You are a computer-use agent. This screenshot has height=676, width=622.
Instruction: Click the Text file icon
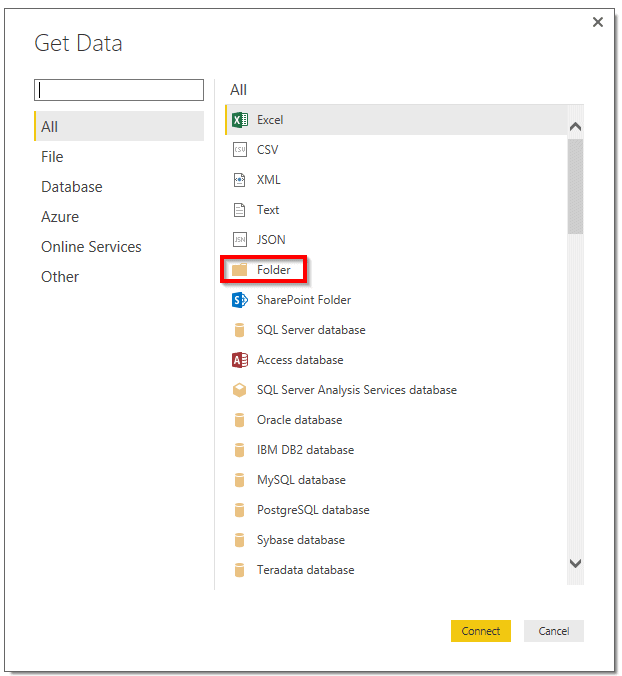click(239, 210)
